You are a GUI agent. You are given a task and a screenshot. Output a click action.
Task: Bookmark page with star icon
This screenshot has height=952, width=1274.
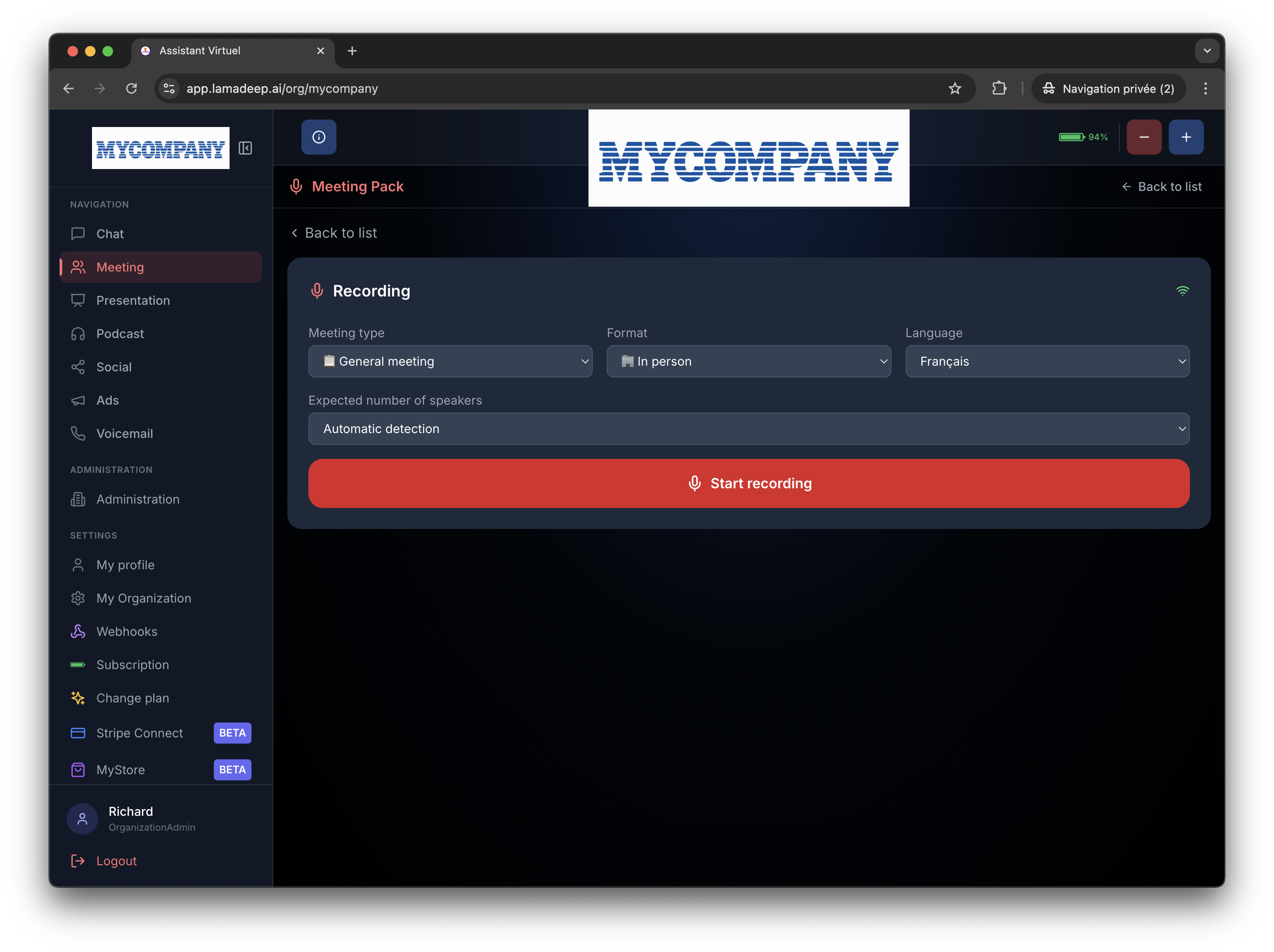(954, 88)
